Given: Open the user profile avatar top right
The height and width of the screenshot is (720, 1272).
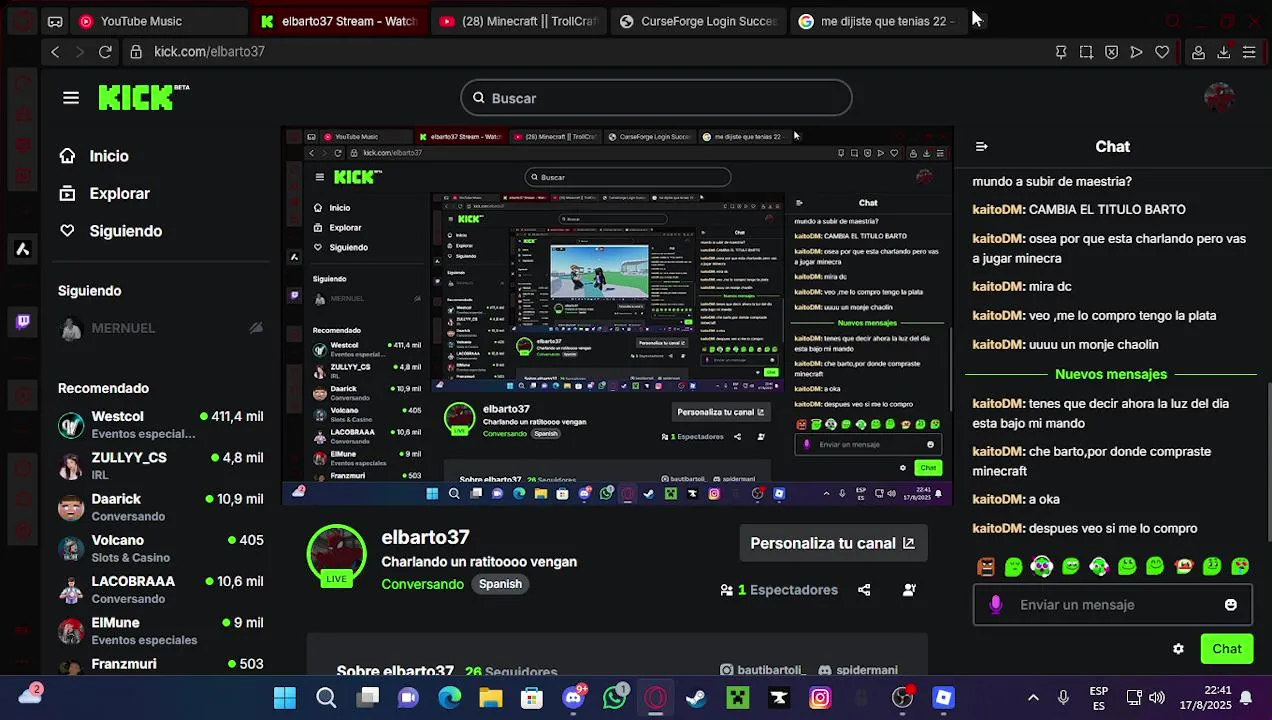Looking at the screenshot, I should 1219,97.
